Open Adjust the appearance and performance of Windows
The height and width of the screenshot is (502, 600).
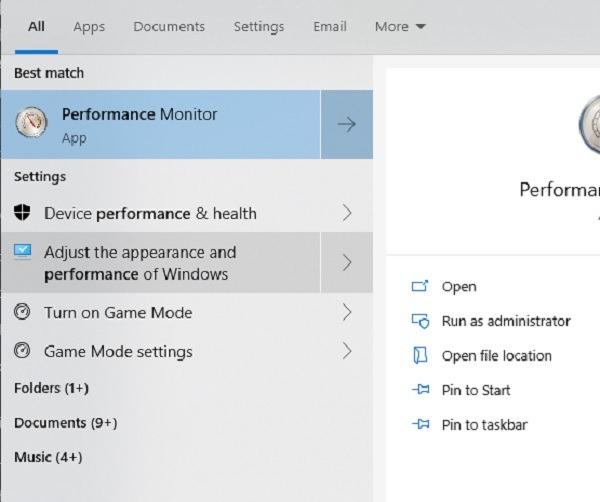(161, 262)
